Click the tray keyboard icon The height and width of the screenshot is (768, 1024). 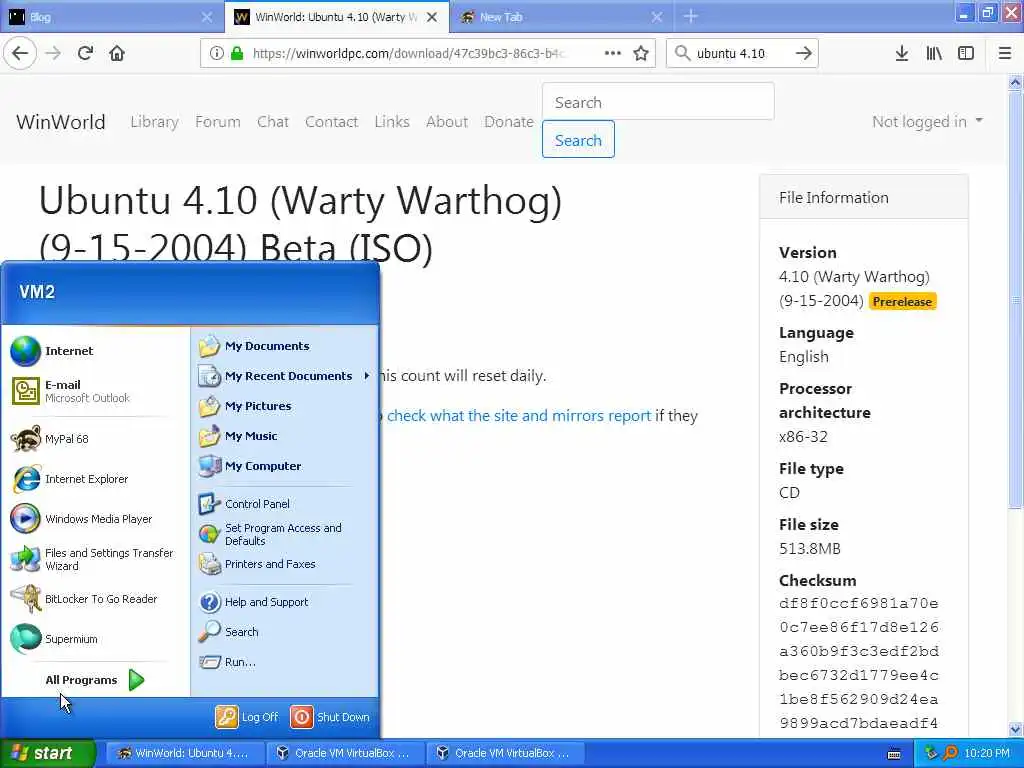(894, 754)
